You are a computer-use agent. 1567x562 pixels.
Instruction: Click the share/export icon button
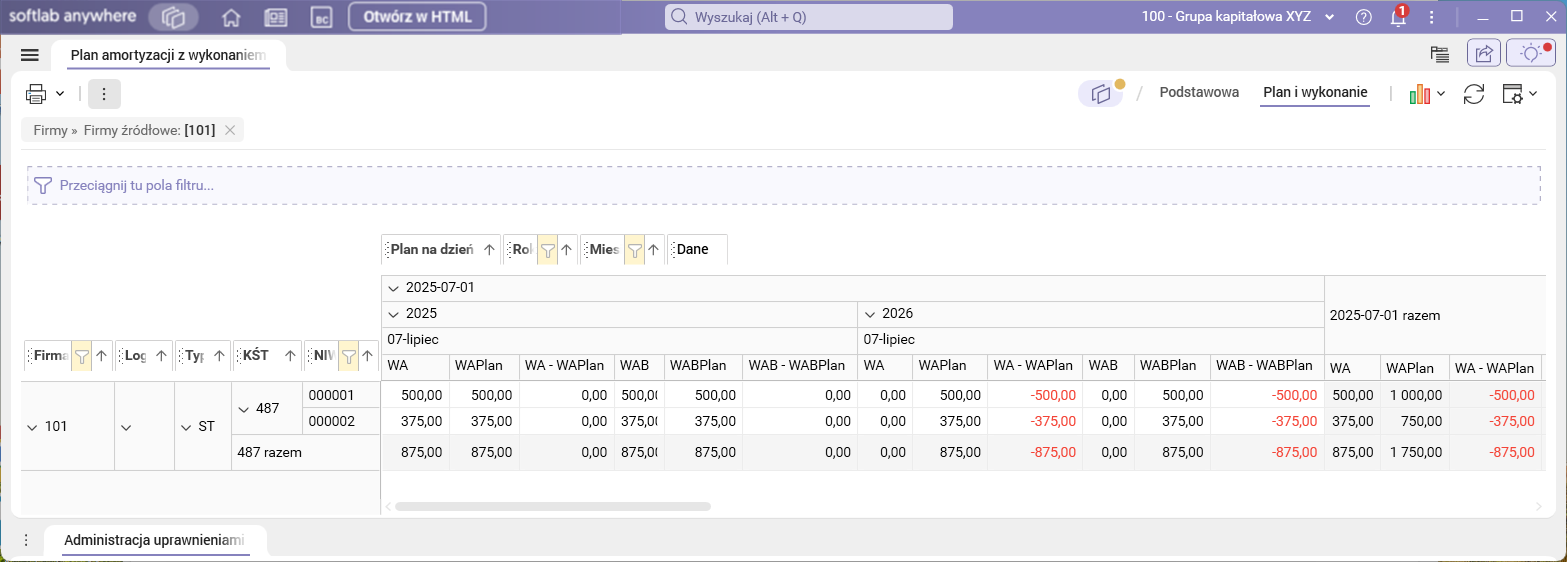pyautogui.click(x=1485, y=55)
